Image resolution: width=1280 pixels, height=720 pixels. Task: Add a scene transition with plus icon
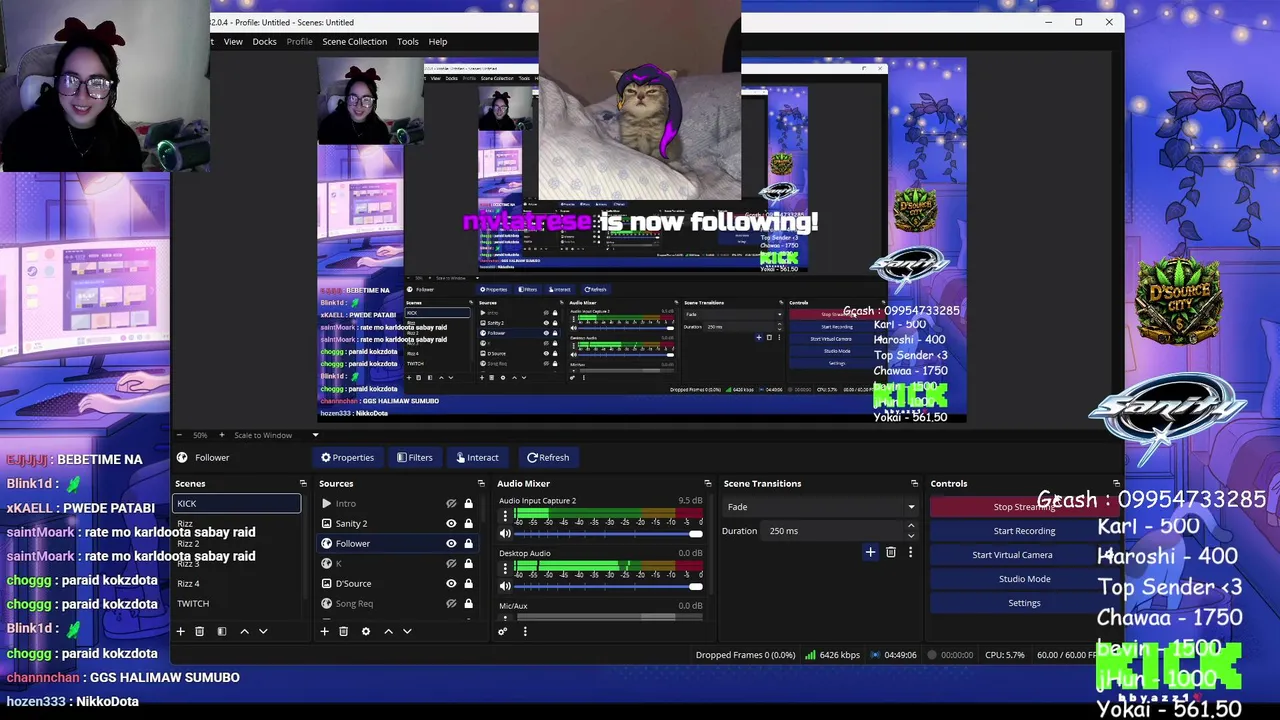(x=870, y=552)
